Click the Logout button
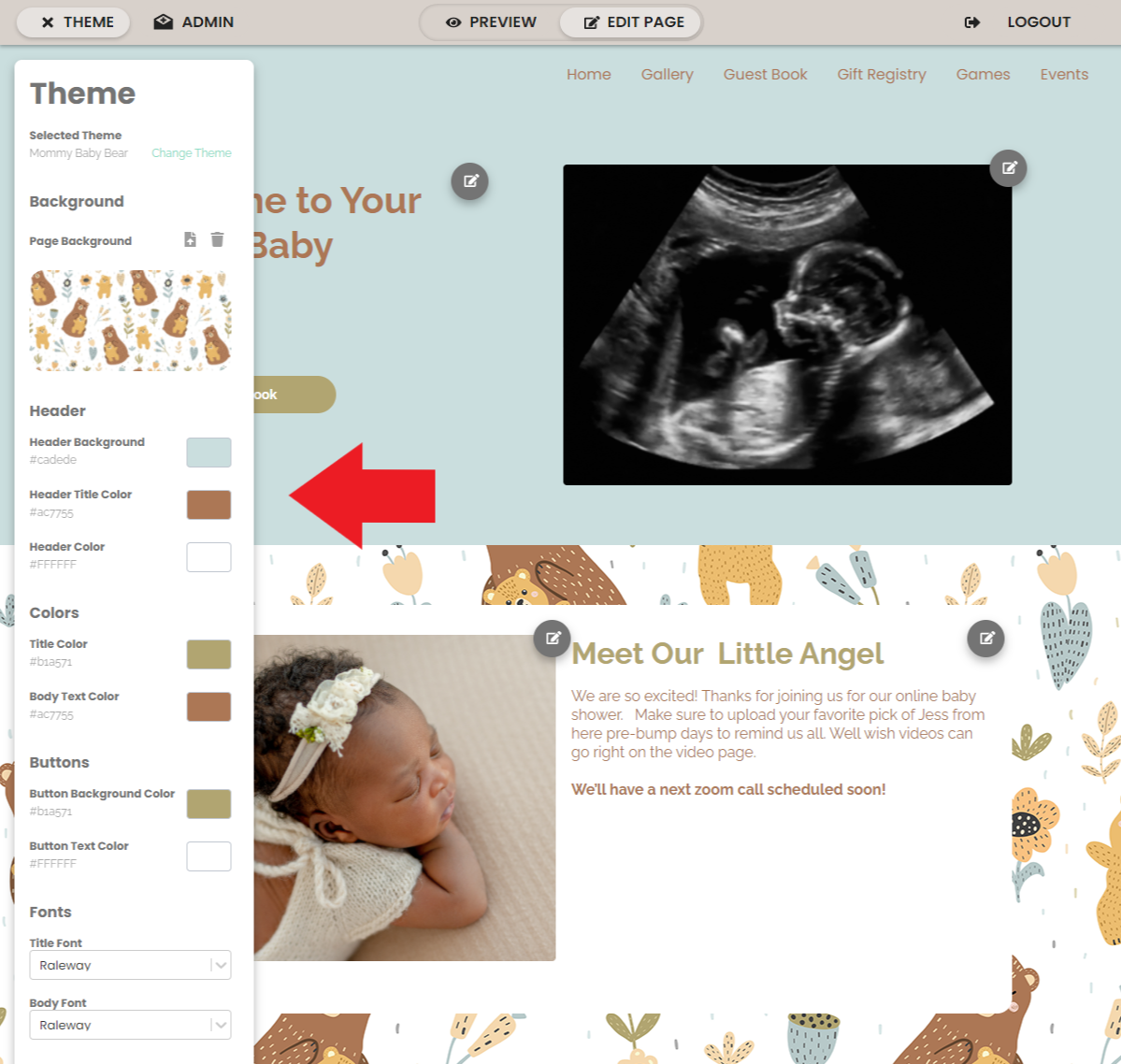1121x1064 pixels. (x=1017, y=22)
